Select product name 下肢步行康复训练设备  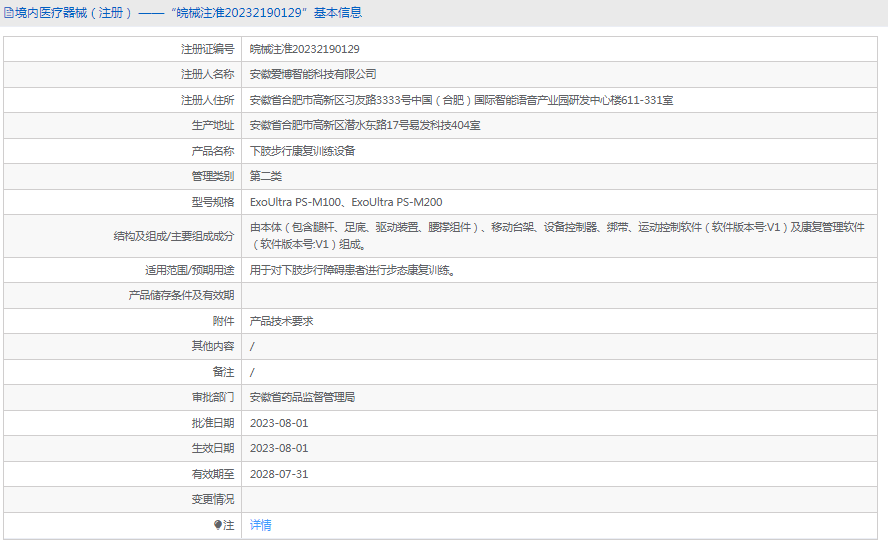pyautogui.click(x=302, y=151)
